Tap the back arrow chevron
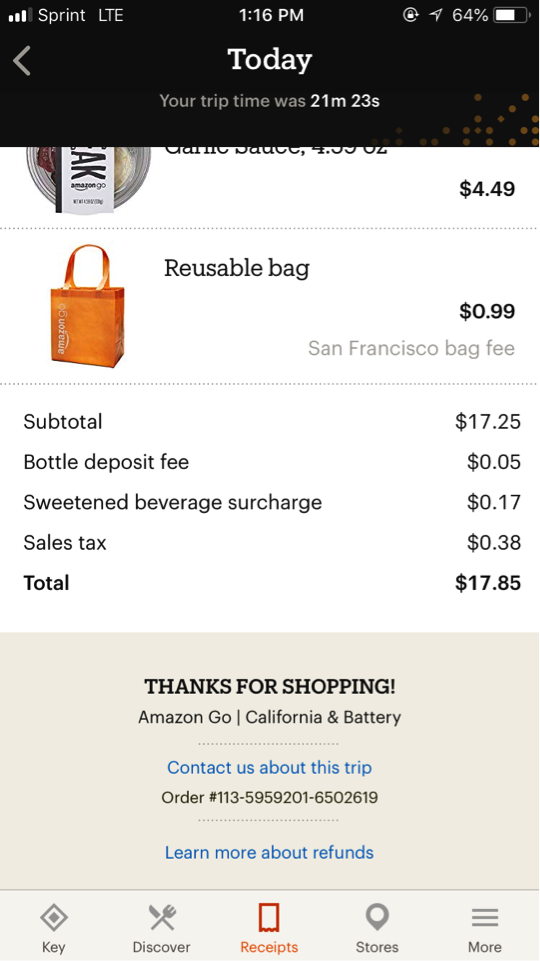The image size is (540, 961). [22, 61]
